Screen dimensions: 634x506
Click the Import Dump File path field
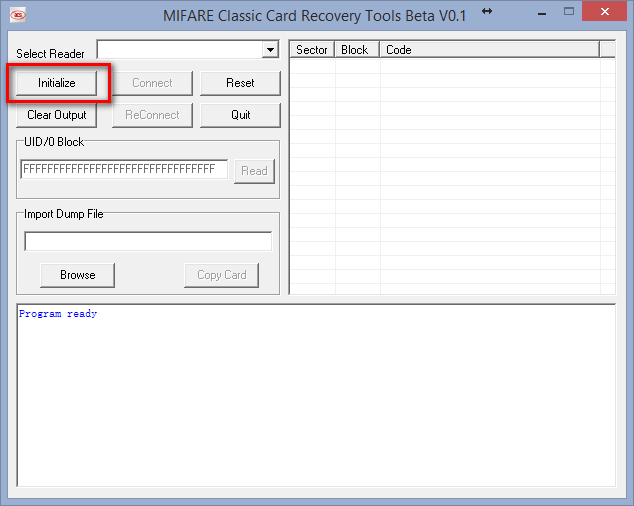(148, 241)
